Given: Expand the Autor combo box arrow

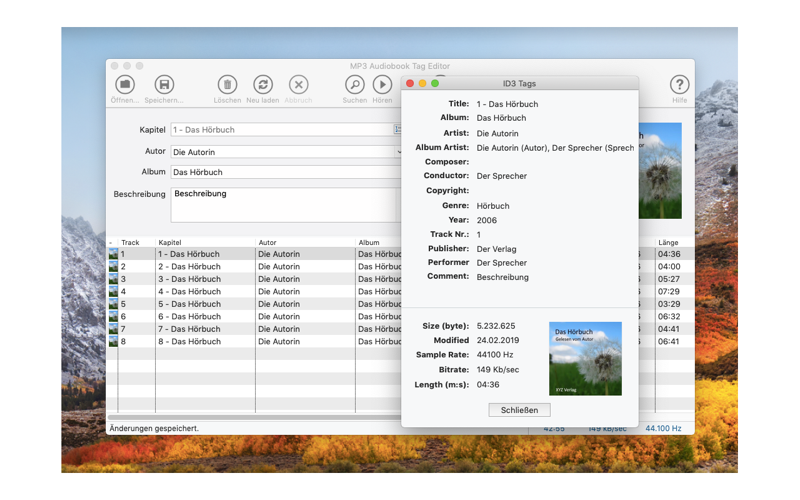Looking at the screenshot, I should coord(398,152).
